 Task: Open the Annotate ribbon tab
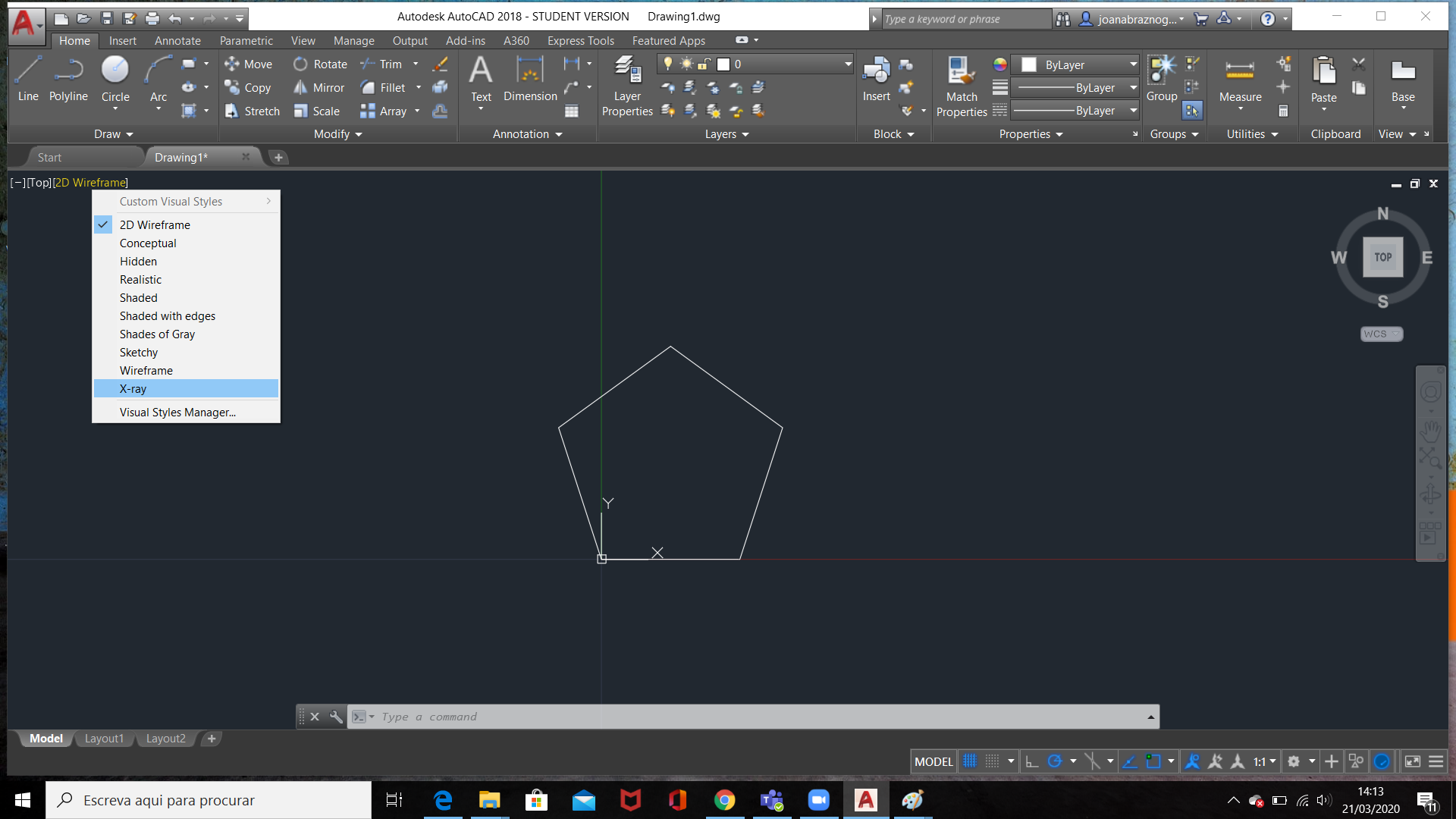pyautogui.click(x=177, y=41)
